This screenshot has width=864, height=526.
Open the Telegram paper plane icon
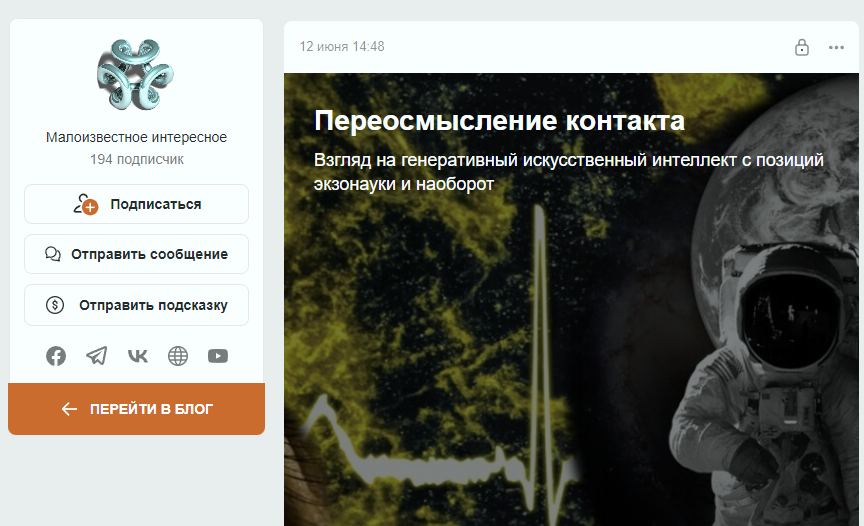96,356
